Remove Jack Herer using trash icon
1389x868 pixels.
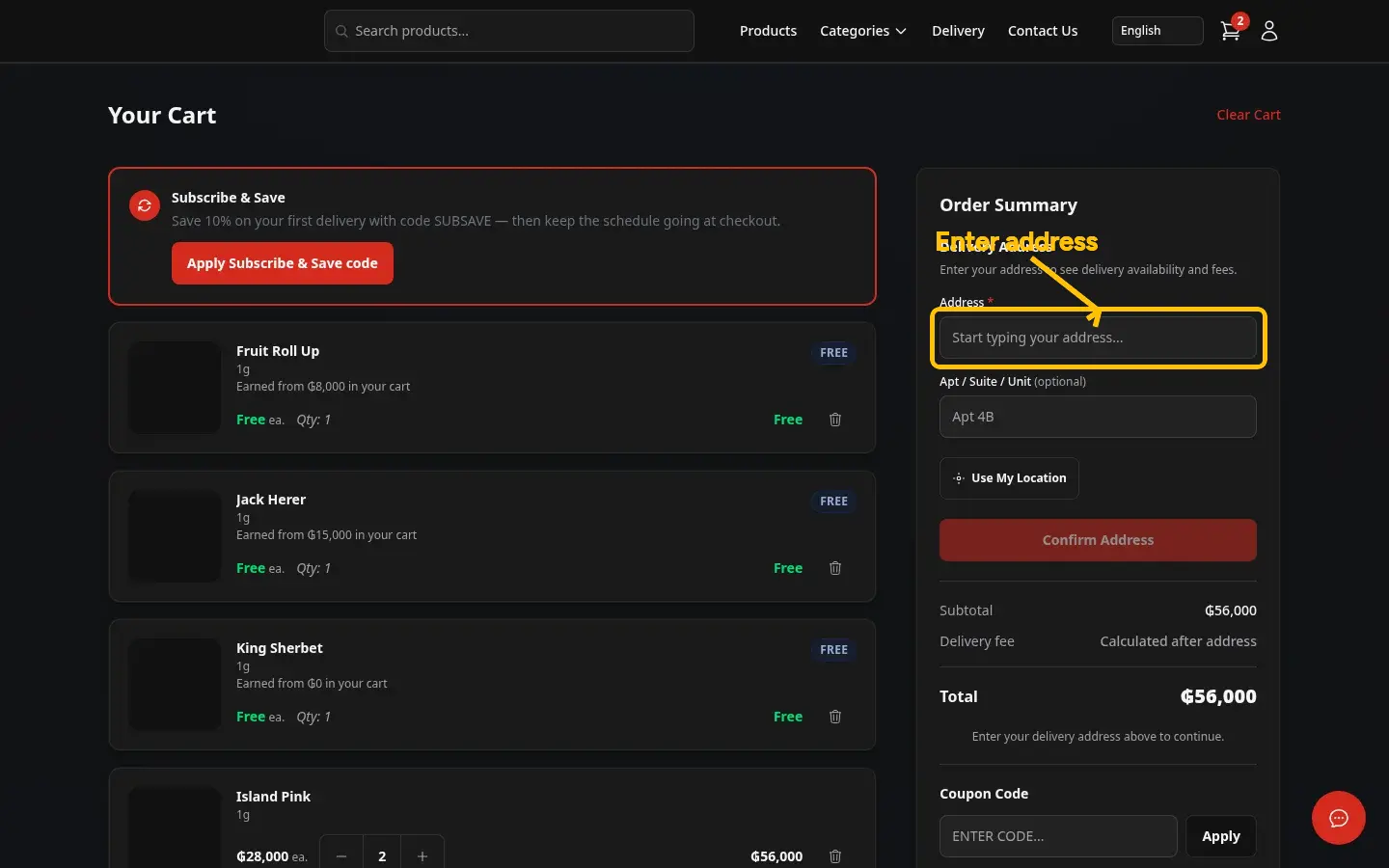[835, 568]
